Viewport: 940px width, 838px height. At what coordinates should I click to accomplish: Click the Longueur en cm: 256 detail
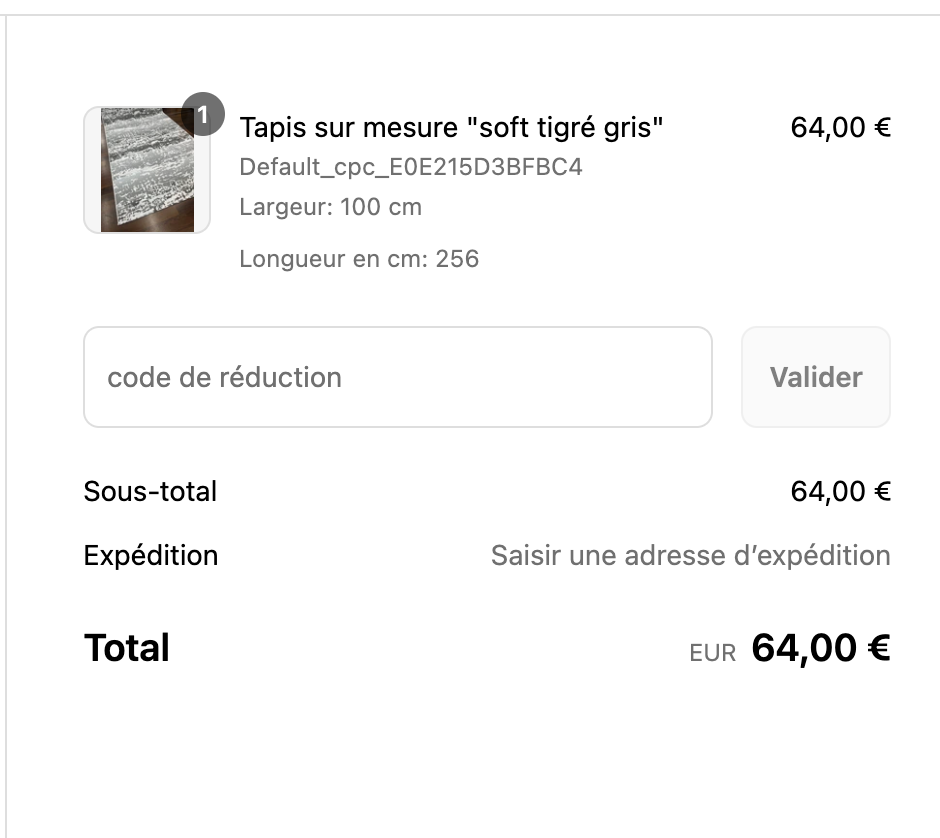pos(359,259)
